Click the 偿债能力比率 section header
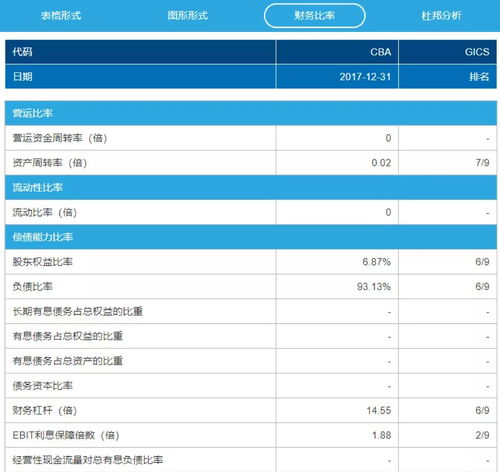 click(251, 237)
